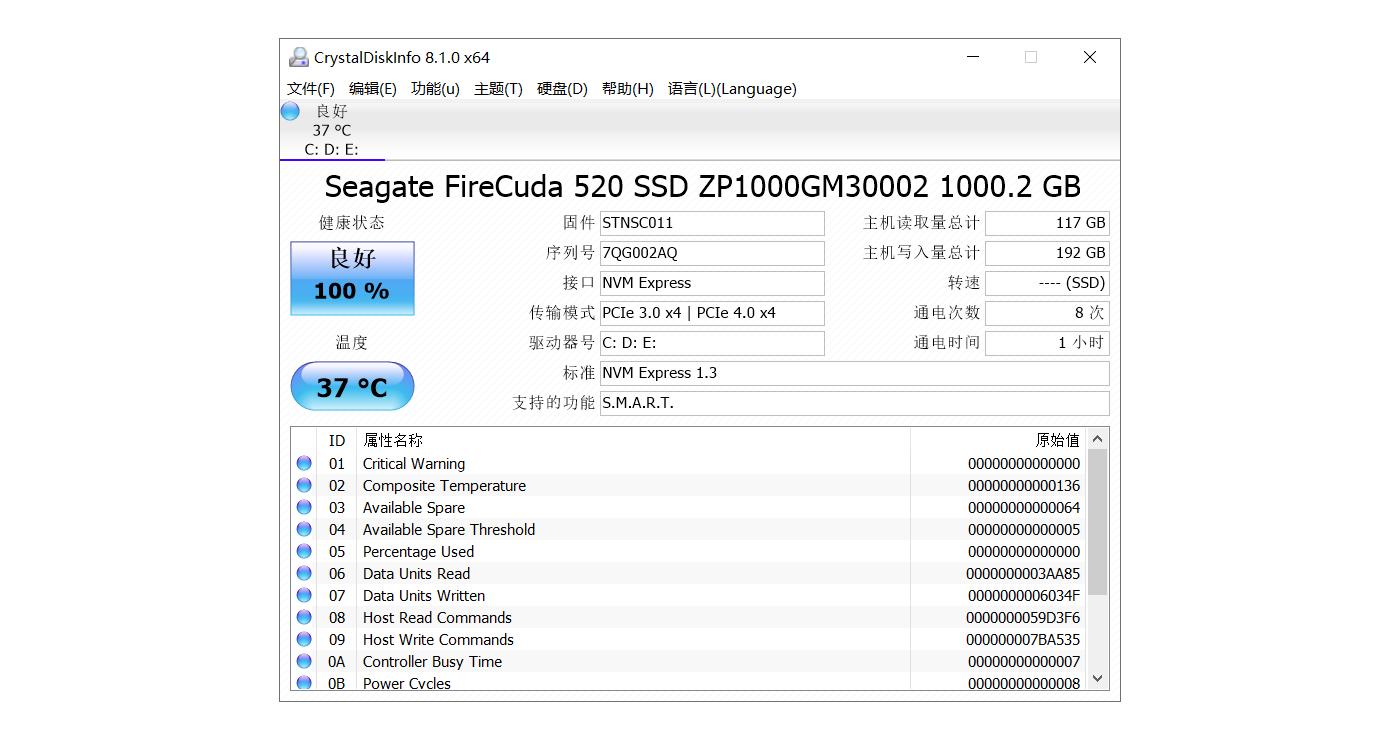Click the status orb for Controller Busy Time
Image resolution: width=1400 pixels, height=743 pixels.
point(304,662)
